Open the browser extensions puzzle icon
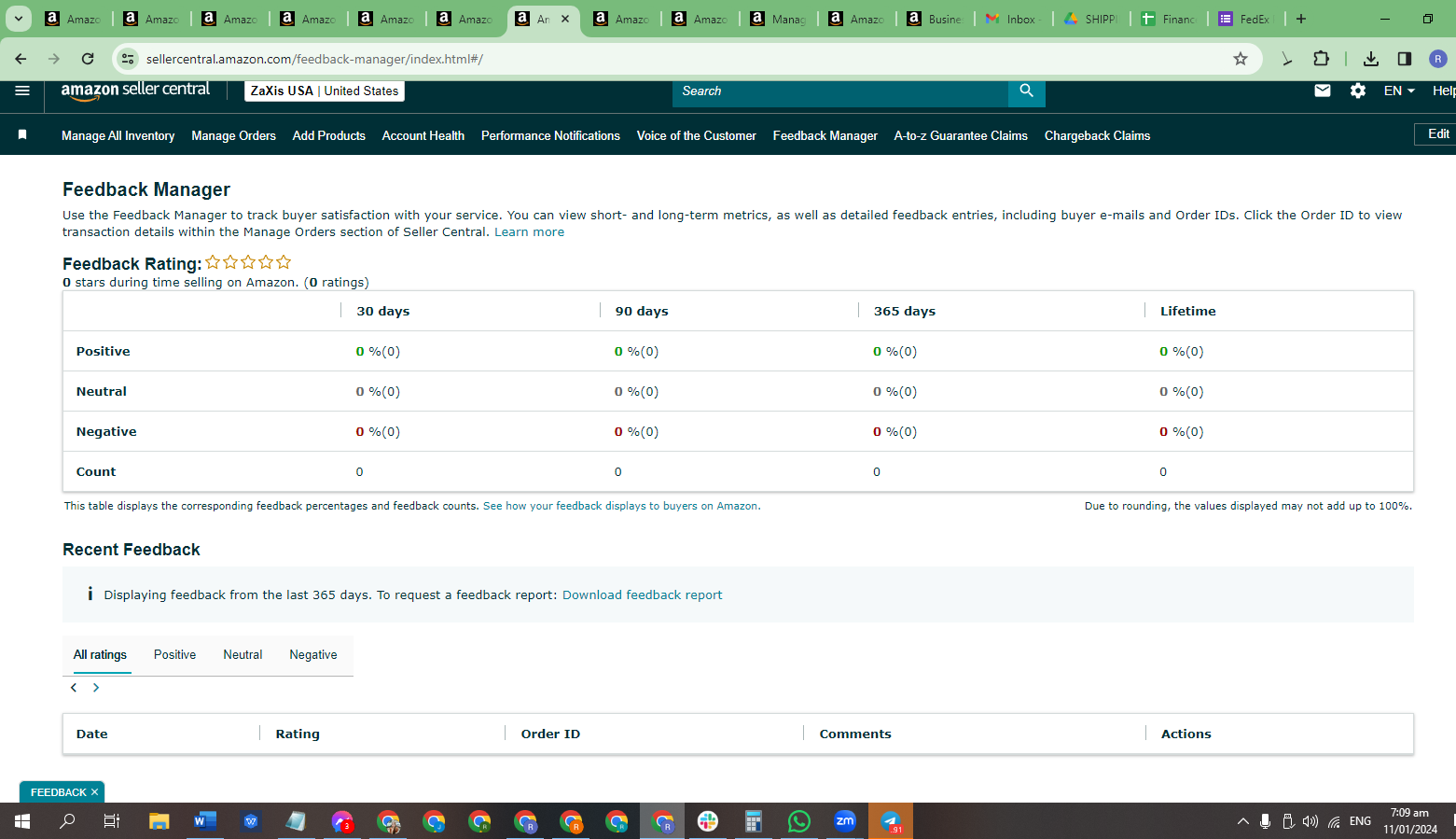 pos(1322,59)
